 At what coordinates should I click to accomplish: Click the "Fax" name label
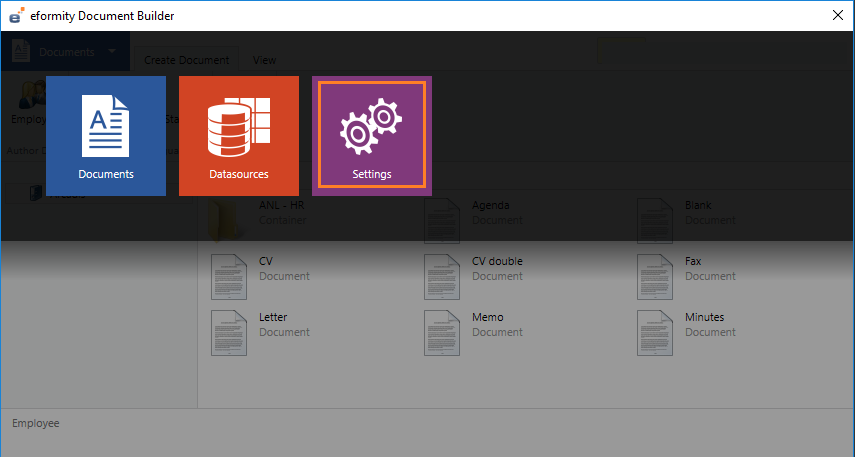click(x=693, y=261)
